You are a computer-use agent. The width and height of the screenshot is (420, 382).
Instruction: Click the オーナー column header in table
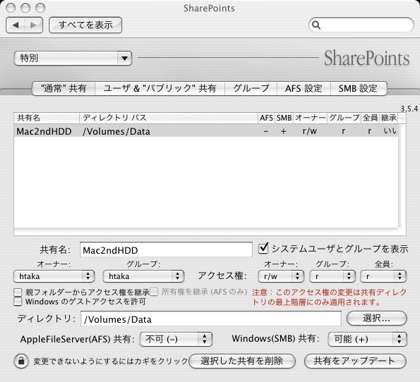tap(310, 118)
